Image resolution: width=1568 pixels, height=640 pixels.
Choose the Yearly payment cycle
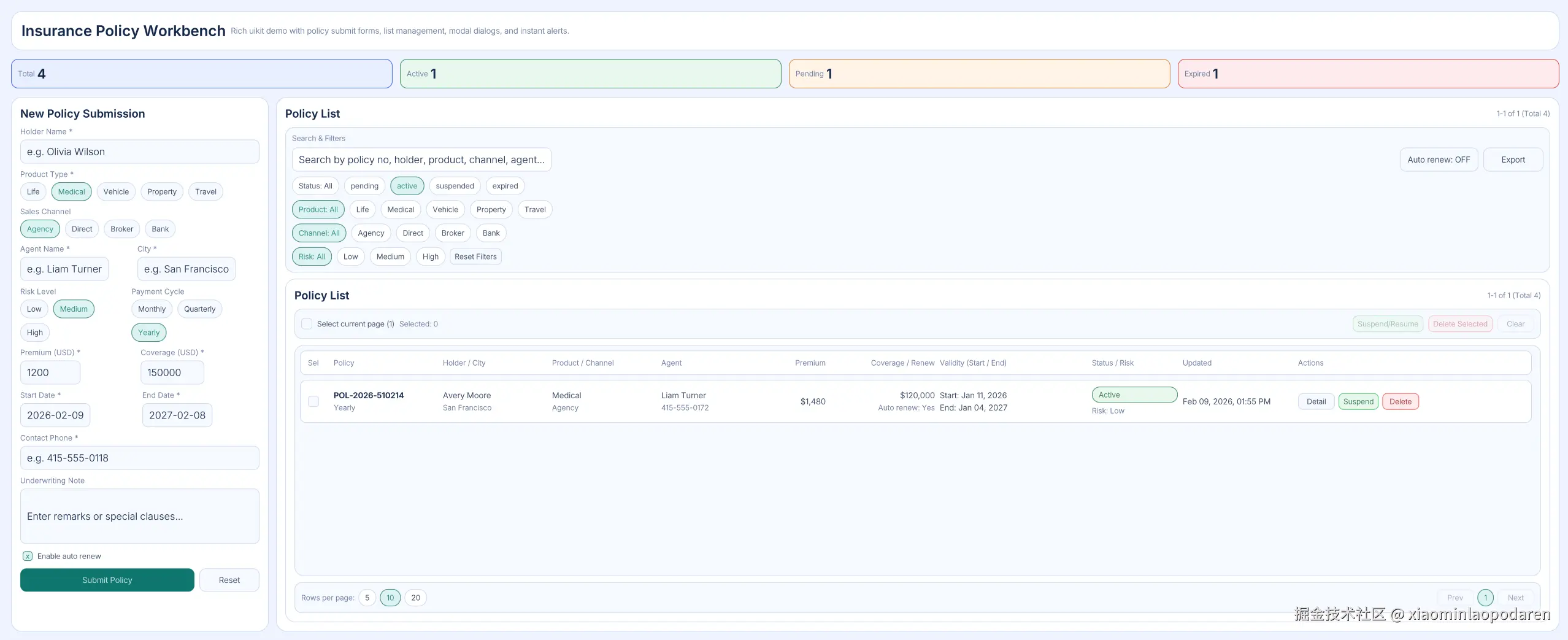coord(149,333)
